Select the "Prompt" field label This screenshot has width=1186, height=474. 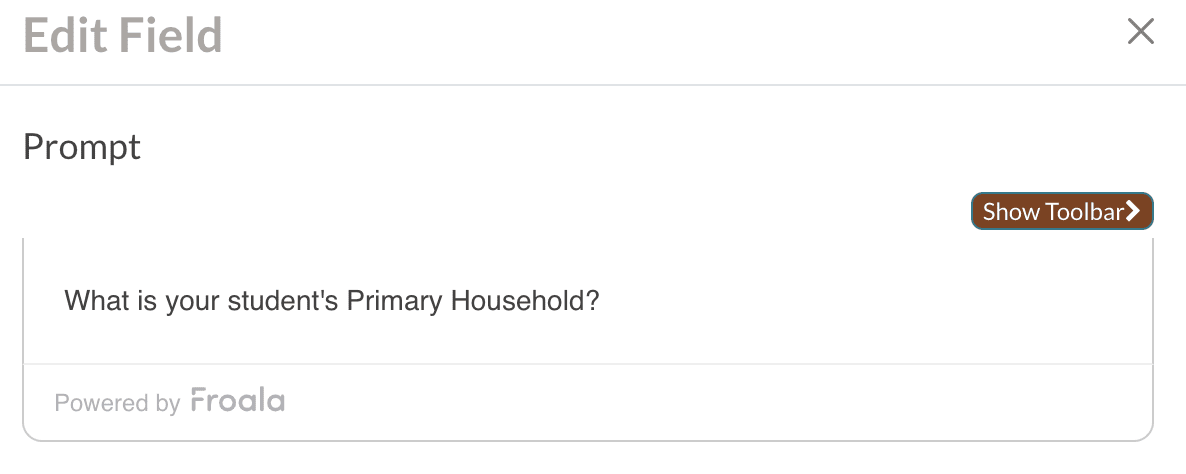(82, 148)
